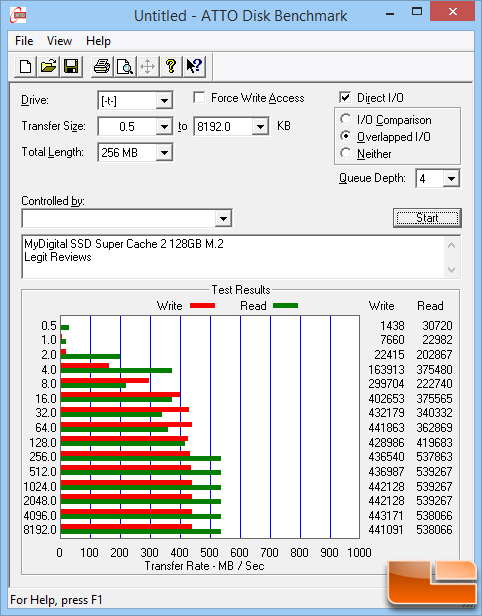Activate the context help arrow-question icon
The height and width of the screenshot is (616, 482).
pos(194,66)
